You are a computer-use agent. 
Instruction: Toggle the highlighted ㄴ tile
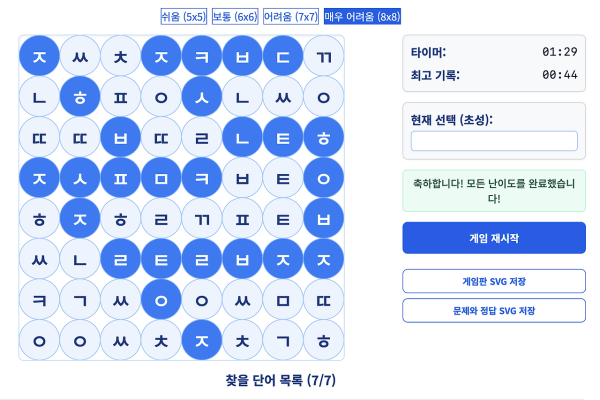[242, 137]
